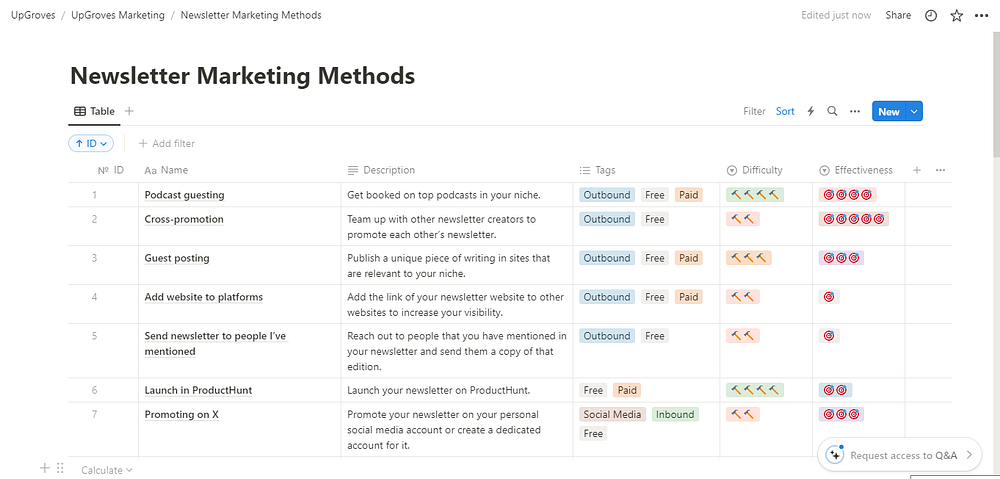Viewport: 1000px width, 479px height.
Task: Favorite this page with the star icon
Action: pyautogui.click(x=956, y=16)
